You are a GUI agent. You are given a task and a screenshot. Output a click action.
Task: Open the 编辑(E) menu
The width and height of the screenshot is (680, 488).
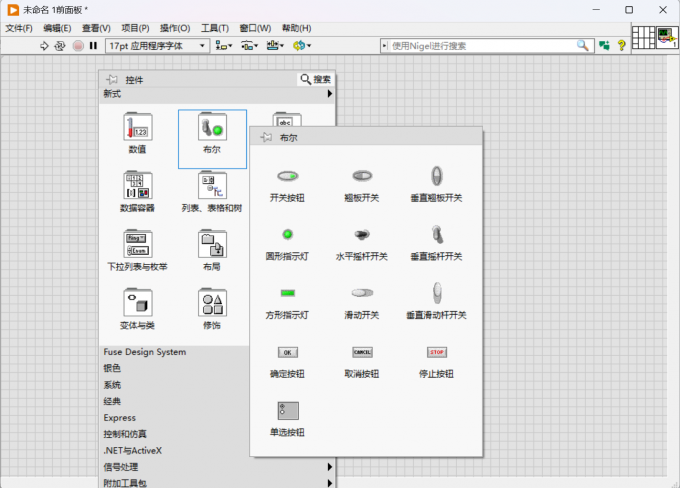pos(57,28)
